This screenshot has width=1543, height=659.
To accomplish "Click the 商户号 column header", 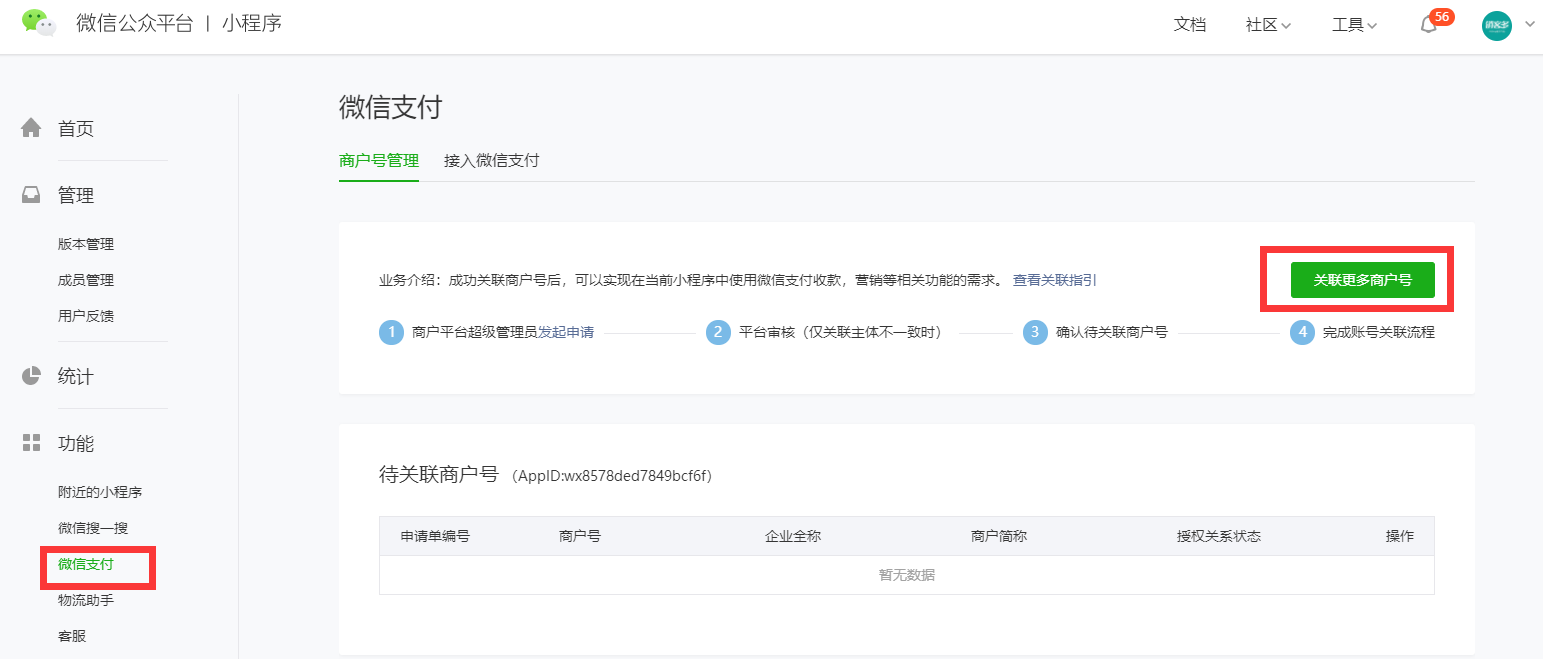I will [580, 536].
